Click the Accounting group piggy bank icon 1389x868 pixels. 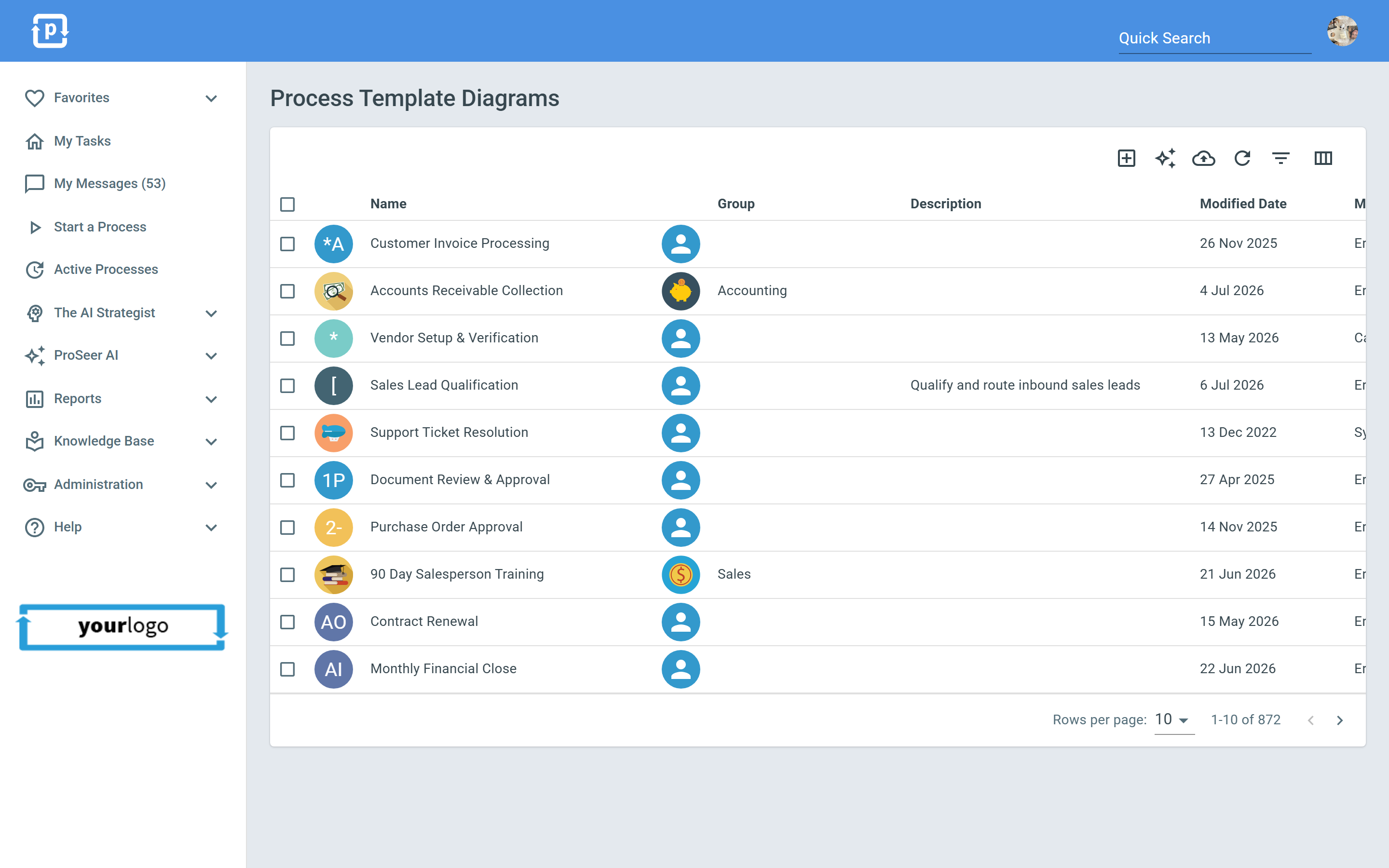(x=681, y=291)
